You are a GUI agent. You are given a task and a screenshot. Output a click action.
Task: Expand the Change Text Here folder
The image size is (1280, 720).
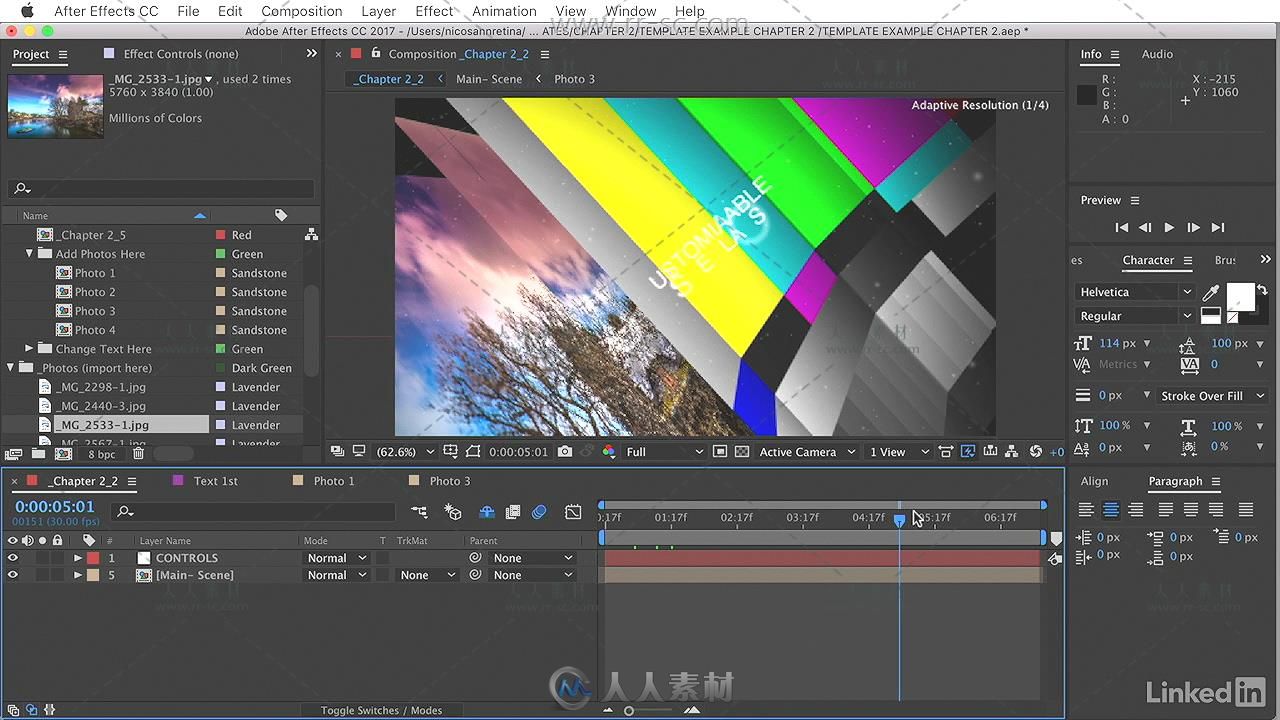30,349
